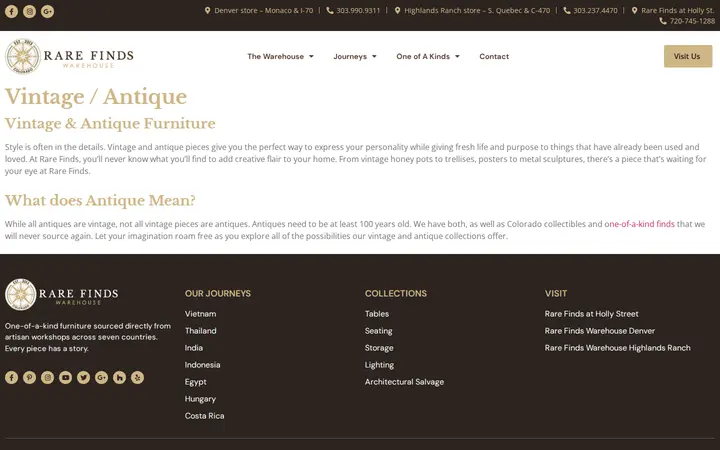Open the Storage collection link

[379, 348]
